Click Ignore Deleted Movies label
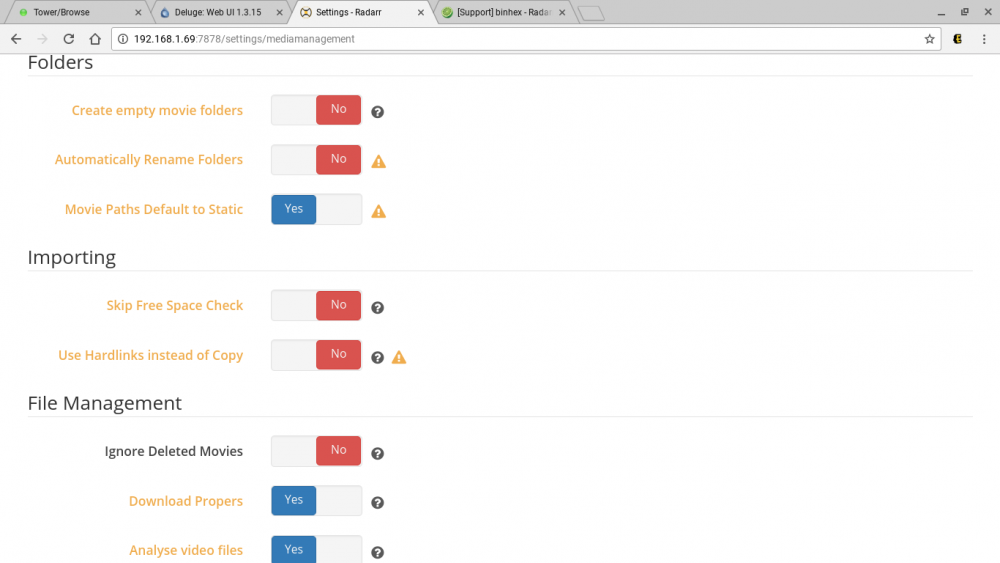The height and width of the screenshot is (563, 1000). [173, 451]
